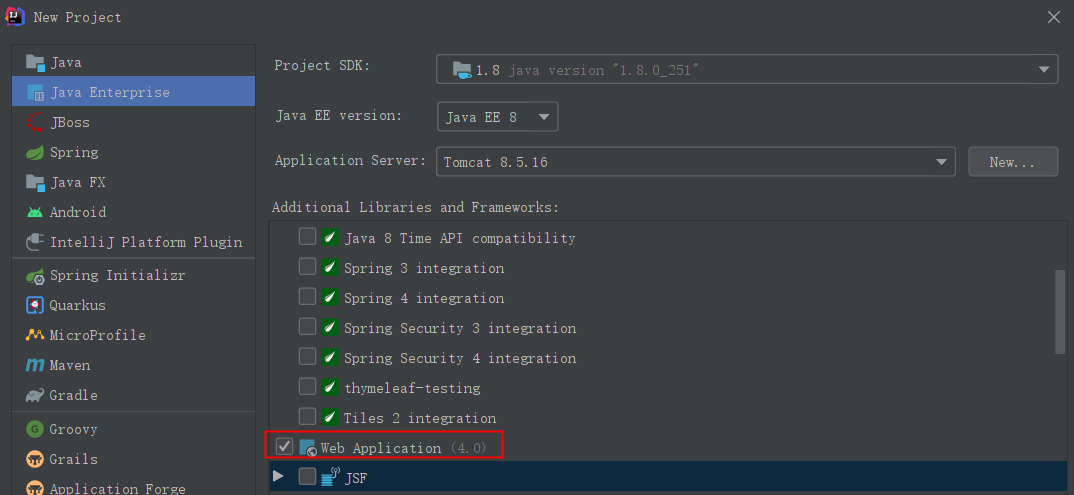Enable Spring Security 3 integration checkbox
This screenshot has width=1074, height=495.
308,327
